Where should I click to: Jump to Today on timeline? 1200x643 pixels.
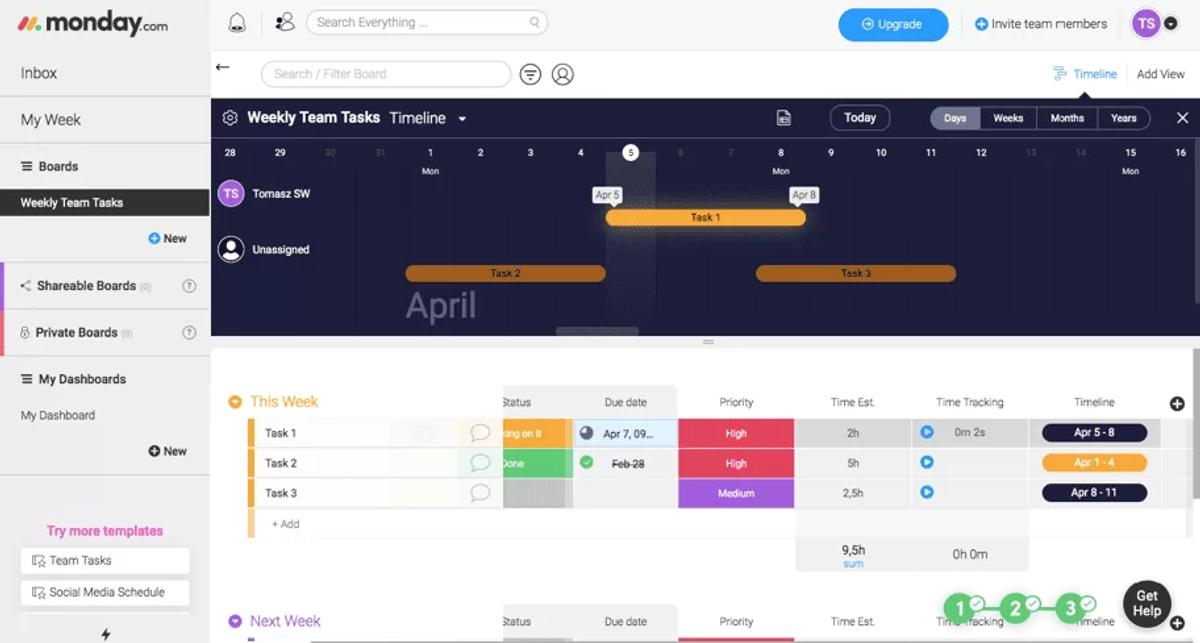pos(860,118)
